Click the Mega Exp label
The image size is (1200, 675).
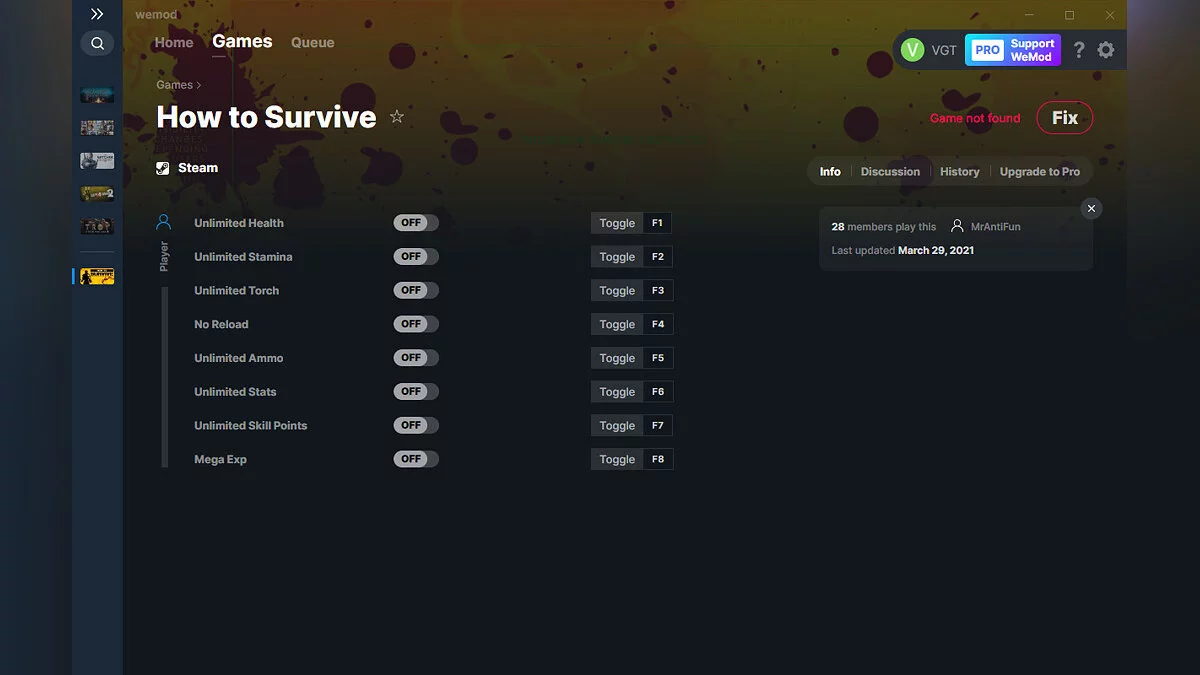[x=220, y=459]
